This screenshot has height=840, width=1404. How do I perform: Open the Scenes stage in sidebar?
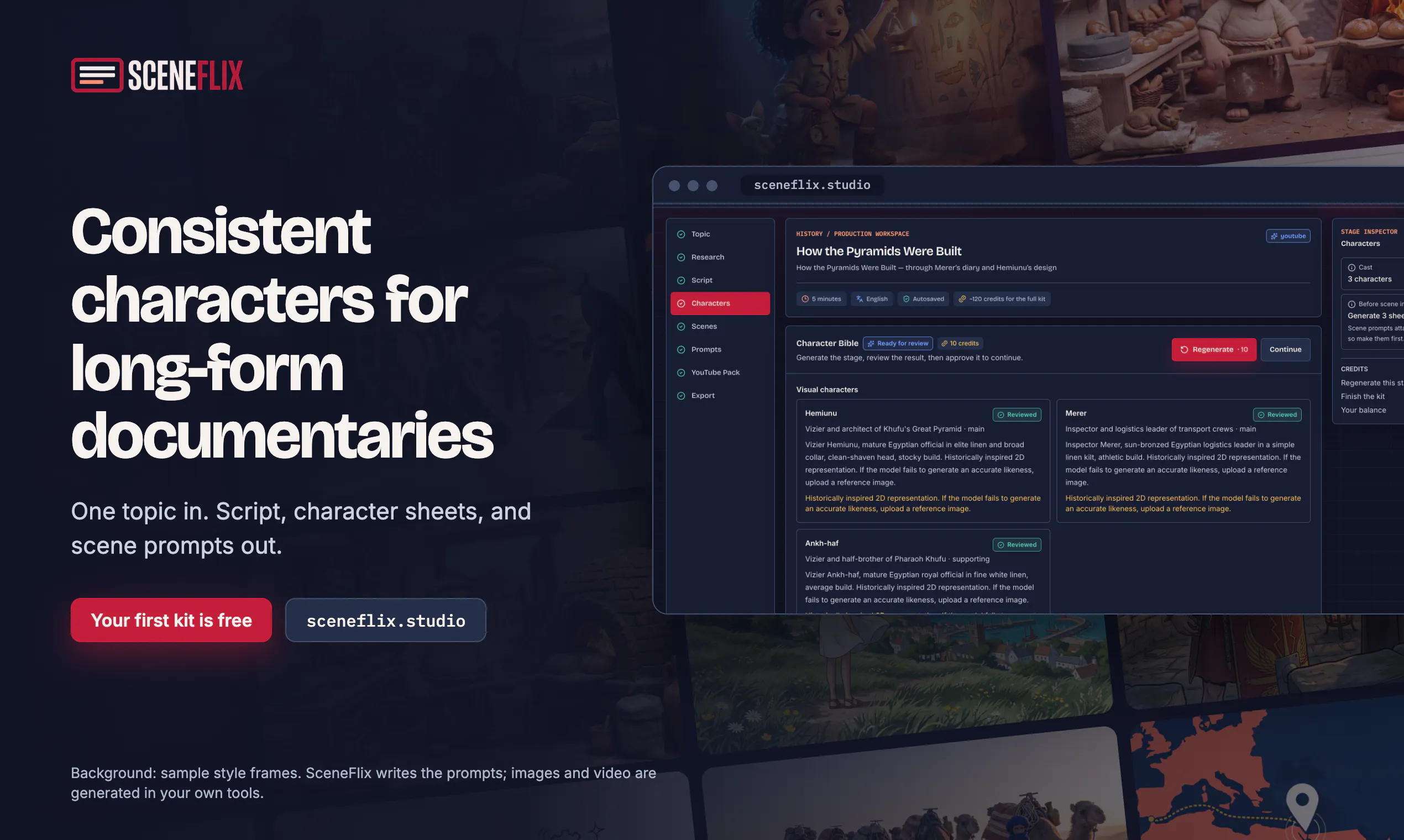(720, 327)
